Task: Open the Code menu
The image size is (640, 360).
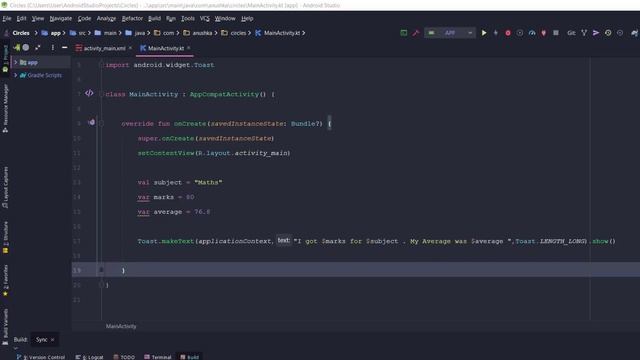Action: point(84,18)
